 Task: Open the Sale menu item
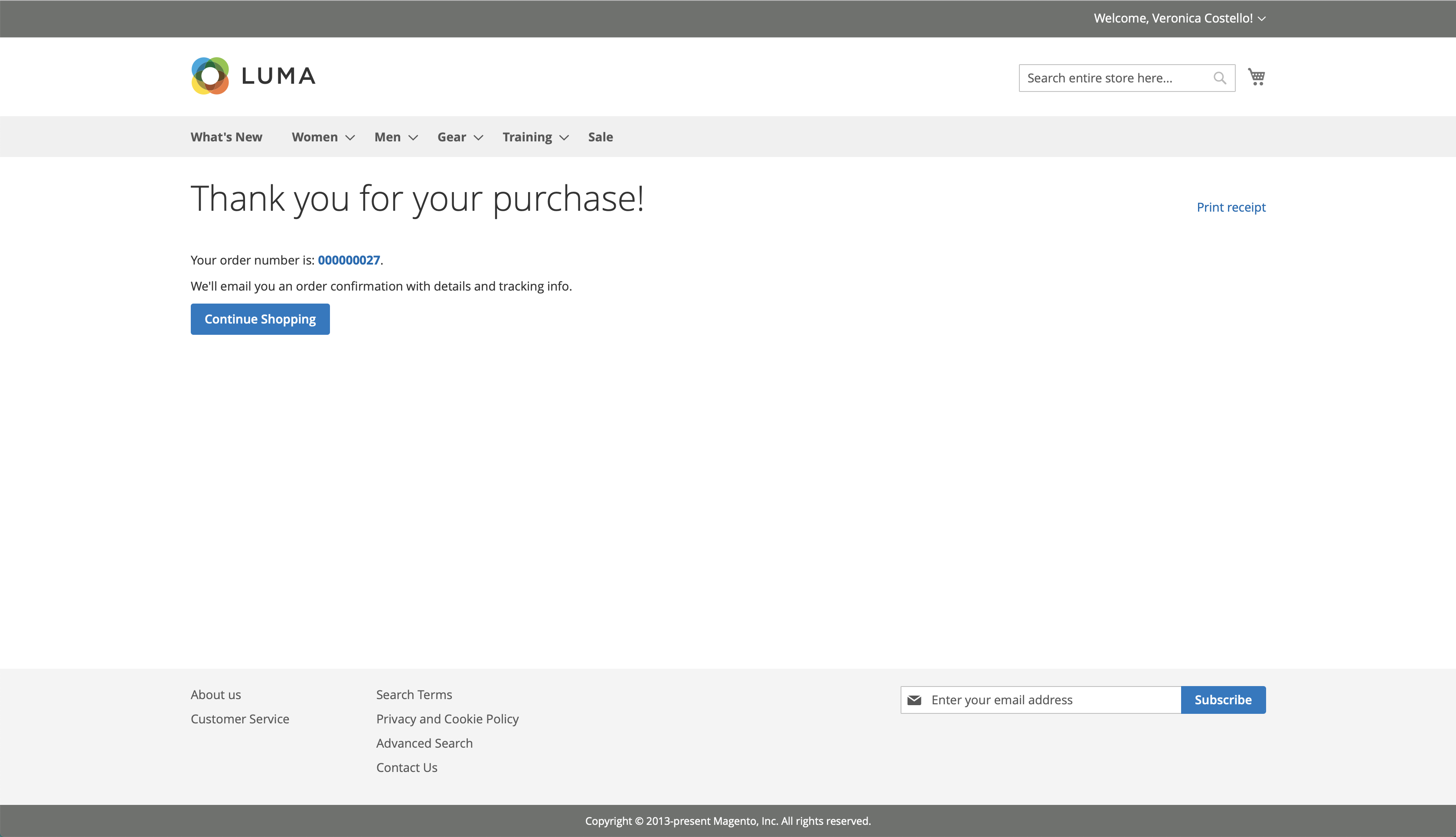click(x=600, y=137)
